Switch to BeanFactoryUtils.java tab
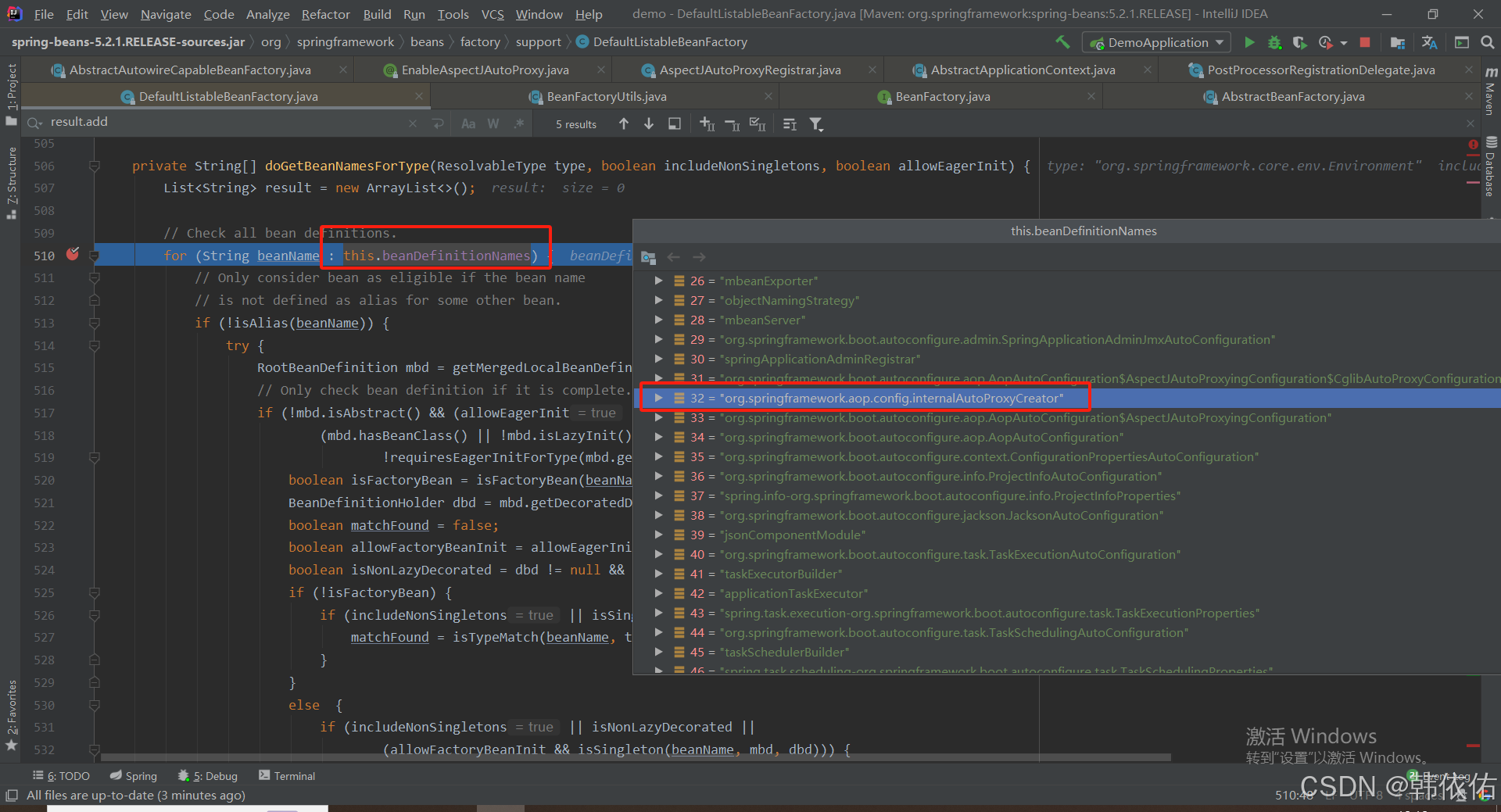Image resolution: width=1501 pixels, height=812 pixels. [607, 96]
